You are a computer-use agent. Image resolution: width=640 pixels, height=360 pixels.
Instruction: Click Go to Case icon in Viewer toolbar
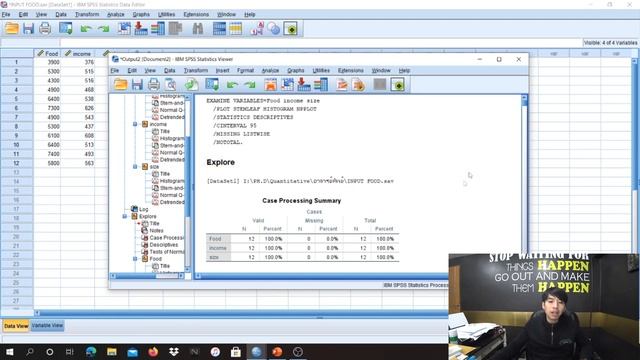click(287, 84)
